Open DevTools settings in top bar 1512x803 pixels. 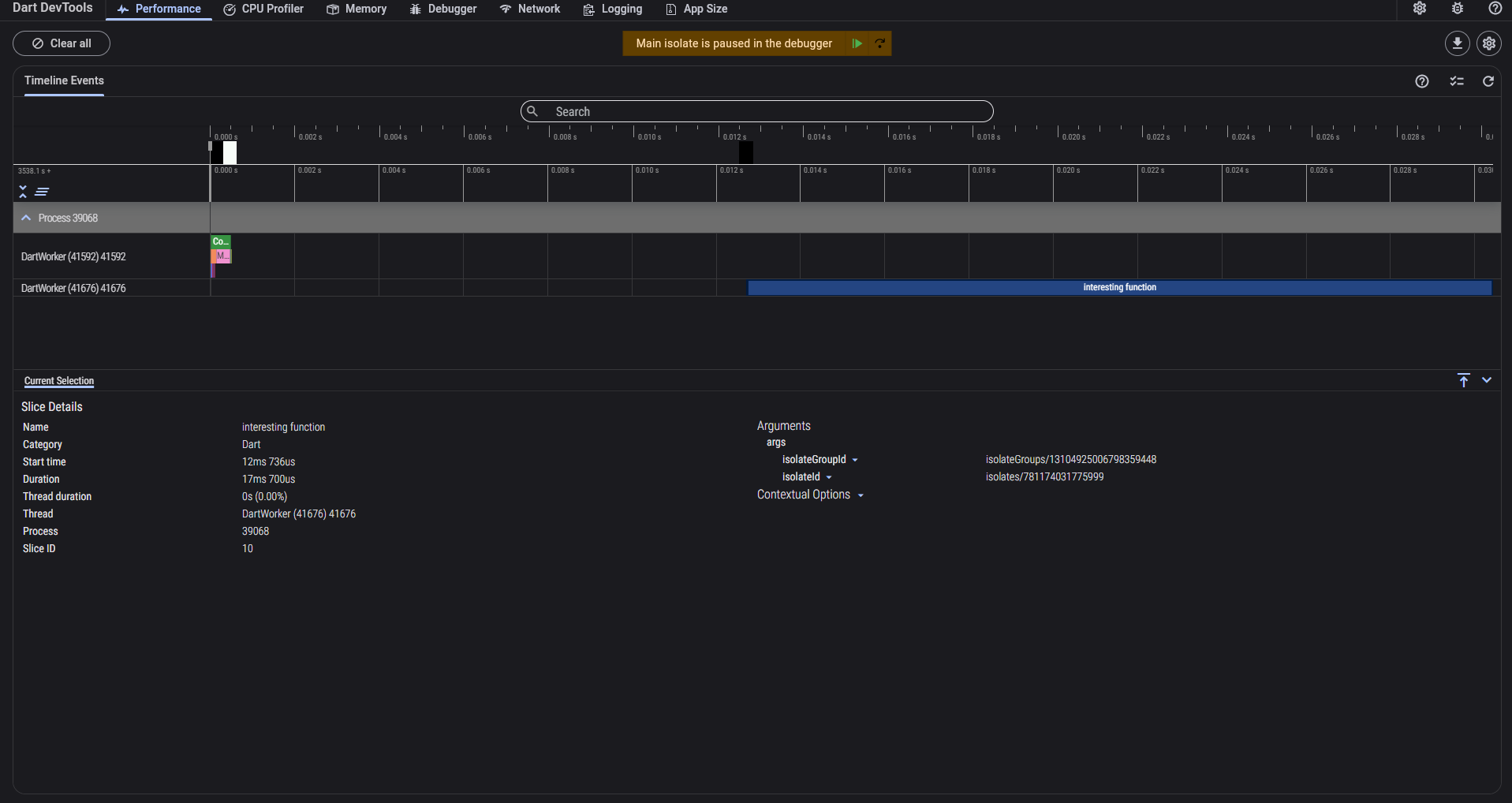tap(1420, 9)
